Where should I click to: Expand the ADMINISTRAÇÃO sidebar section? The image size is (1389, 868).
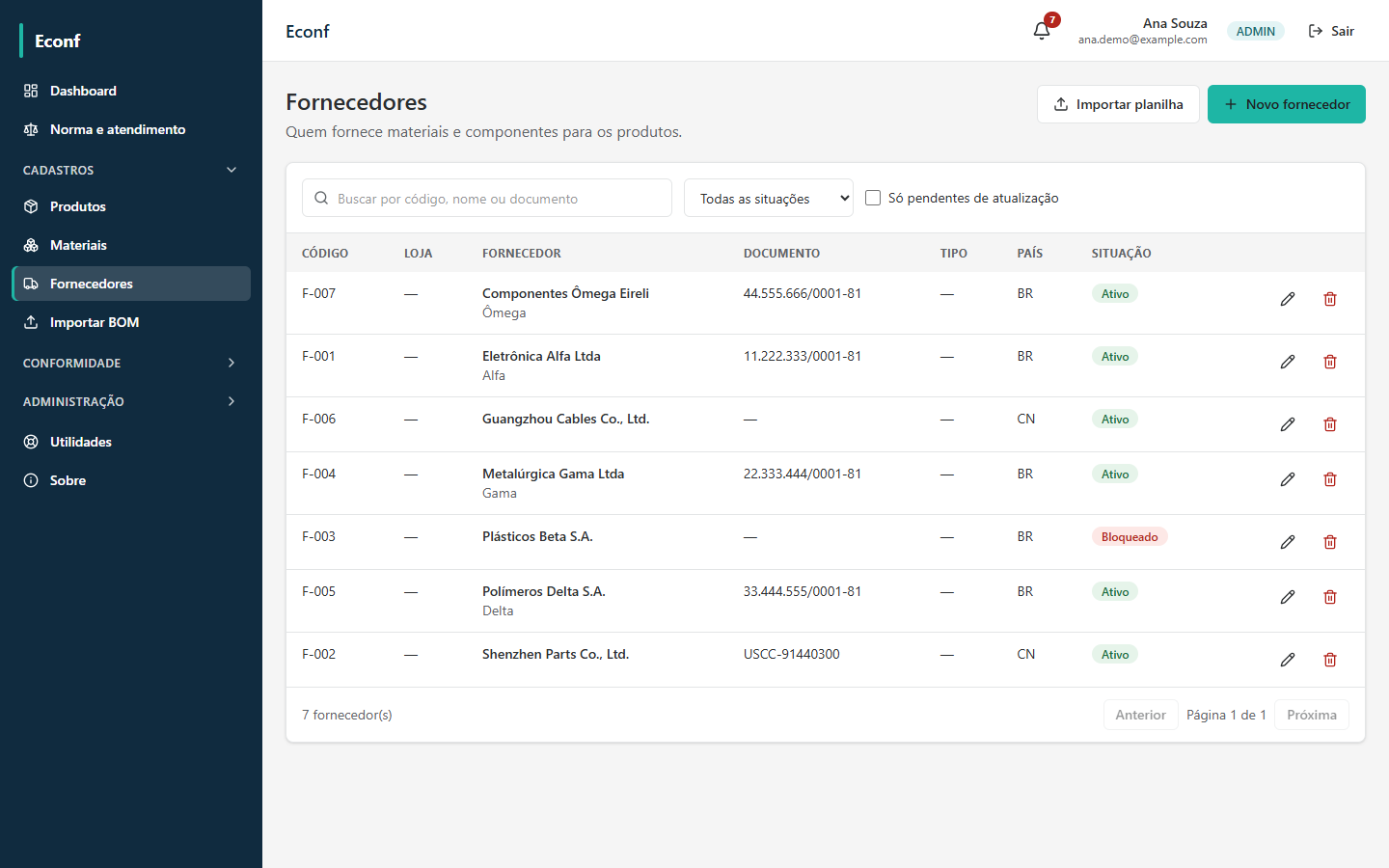point(131,401)
